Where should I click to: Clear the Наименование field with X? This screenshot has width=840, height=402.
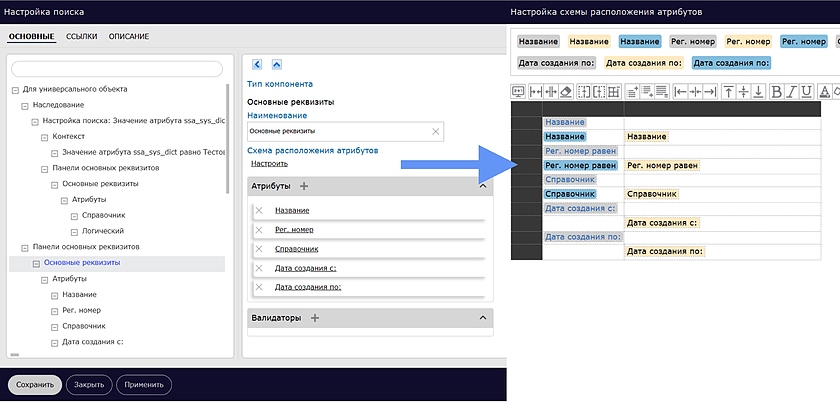point(435,132)
